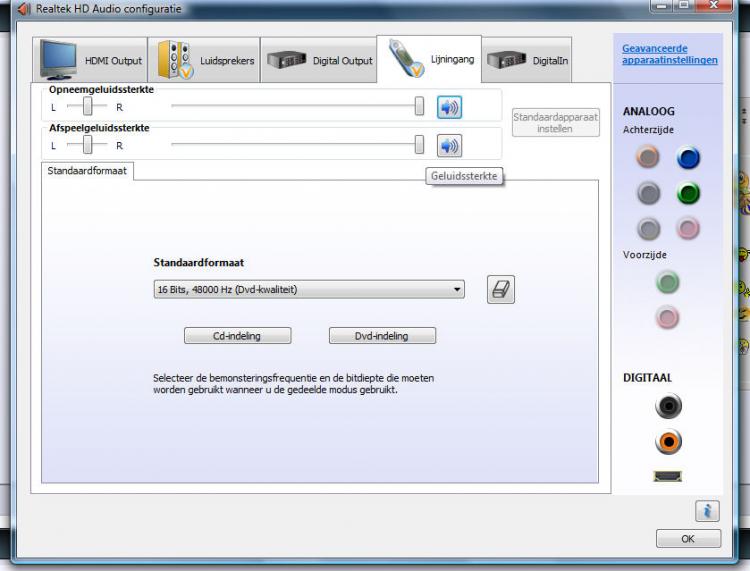This screenshot has width=750, height=571.
Task: Open the DigitalIn tab
Action: [528, 60]
